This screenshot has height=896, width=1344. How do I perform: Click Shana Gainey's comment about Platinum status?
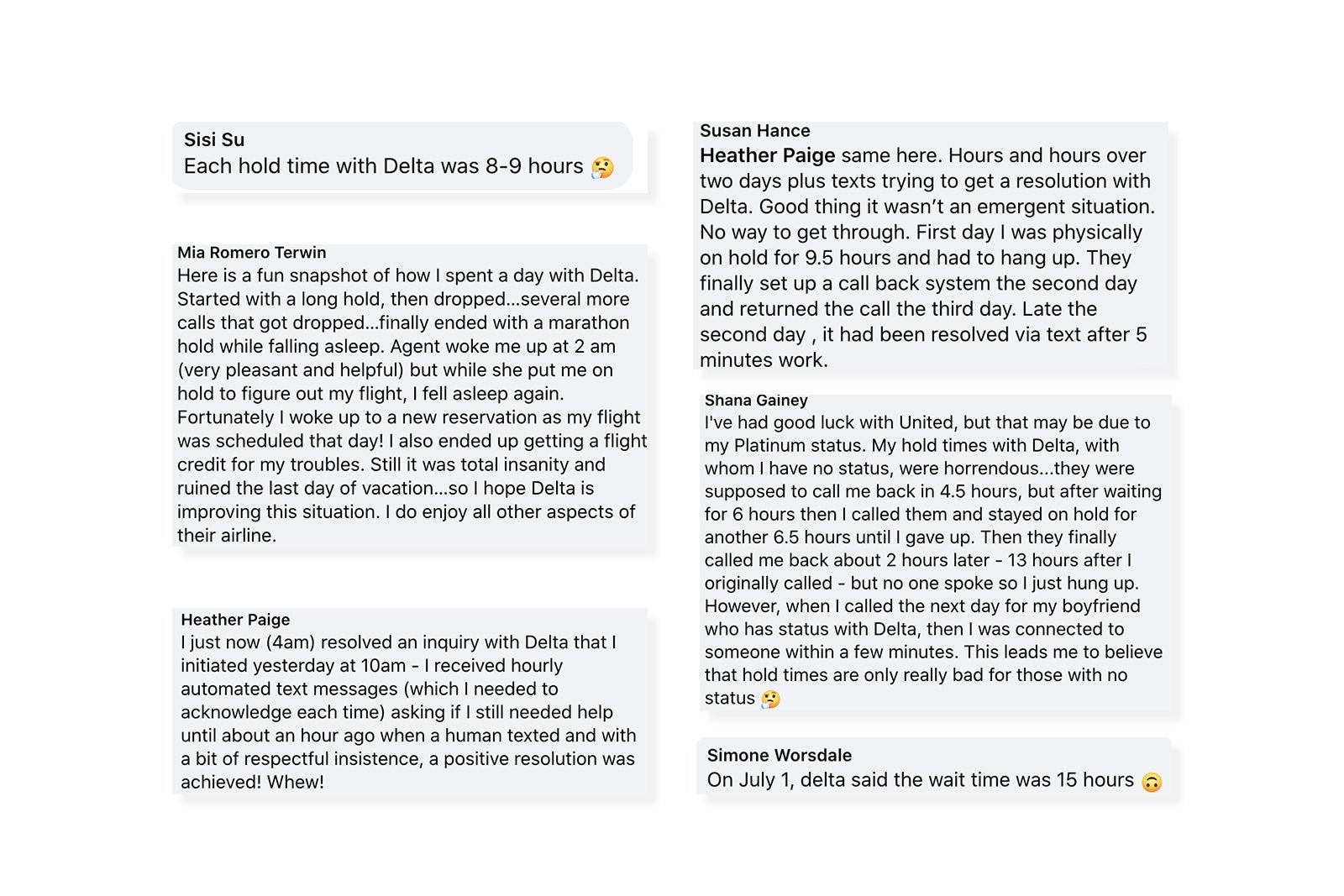(933, 560)
